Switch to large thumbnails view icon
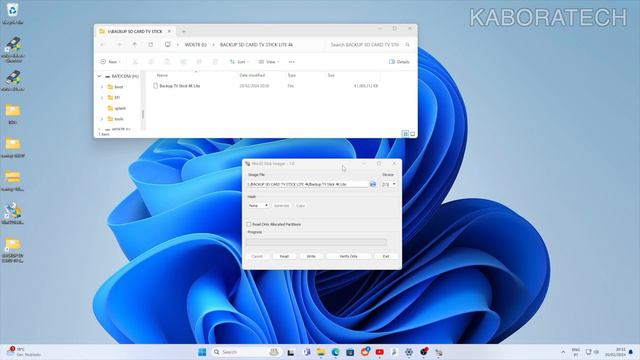Image resolution: width=640 pixels, height=360 pixels. pos(413,134)
